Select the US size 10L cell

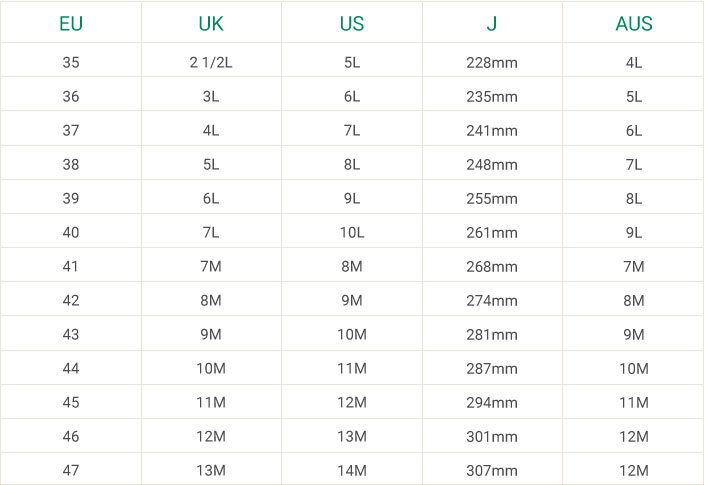352,233
